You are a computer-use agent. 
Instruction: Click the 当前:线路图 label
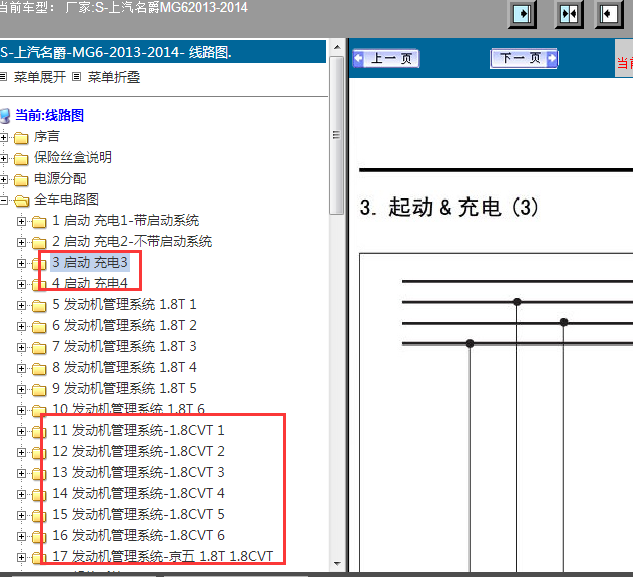tap(49, 115)
